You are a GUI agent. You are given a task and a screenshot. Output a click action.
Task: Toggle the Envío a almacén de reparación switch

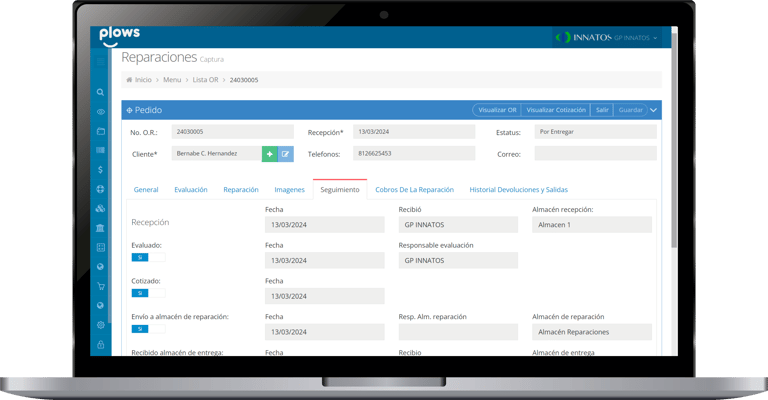[148, 329]
